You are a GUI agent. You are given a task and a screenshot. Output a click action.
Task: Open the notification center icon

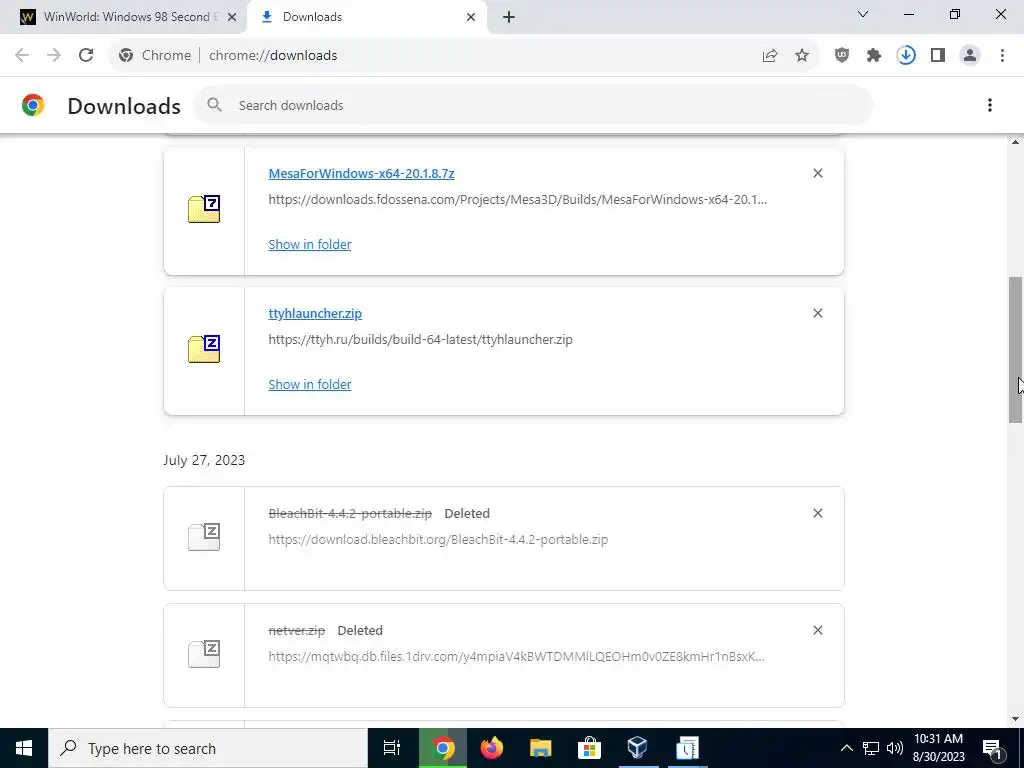(992, 748)
